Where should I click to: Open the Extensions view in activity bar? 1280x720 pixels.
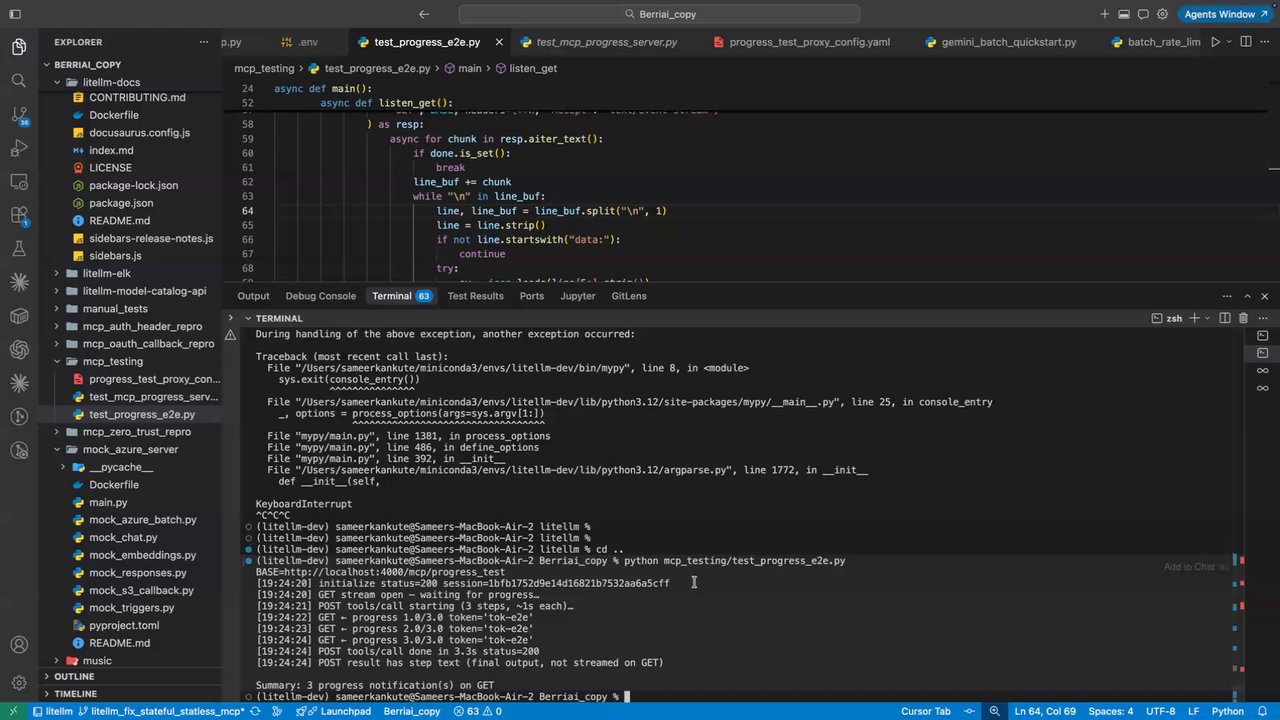(19, 216)
